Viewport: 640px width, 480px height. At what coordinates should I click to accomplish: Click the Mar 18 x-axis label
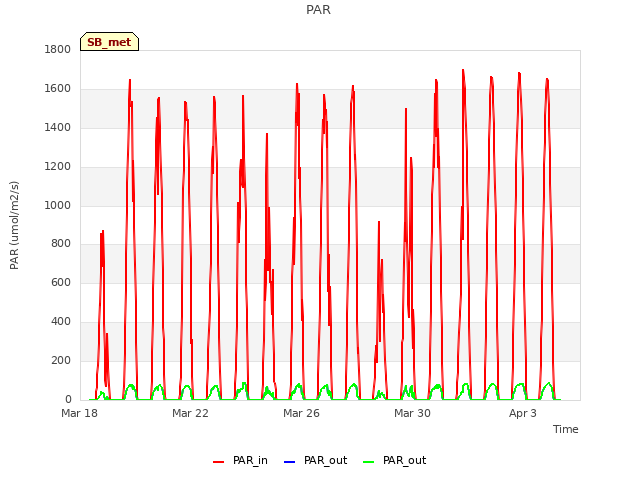click(x=80, y=413)
